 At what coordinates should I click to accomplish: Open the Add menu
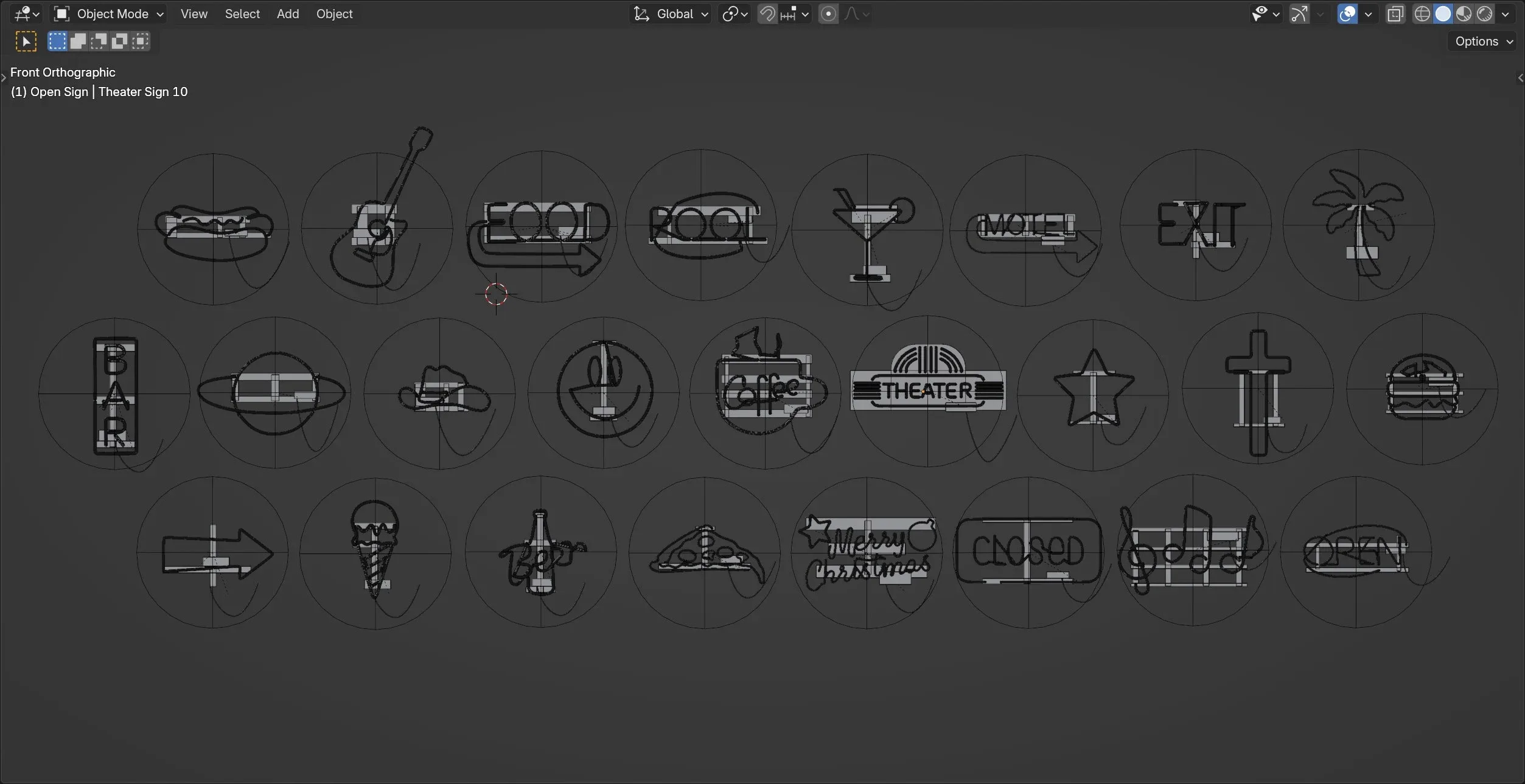point(288,14)
